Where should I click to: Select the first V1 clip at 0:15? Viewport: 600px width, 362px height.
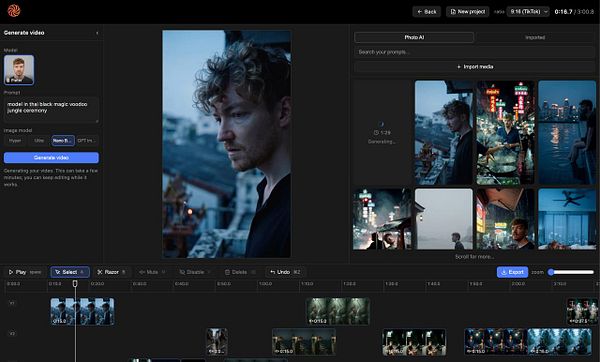(x=82, y=311)
